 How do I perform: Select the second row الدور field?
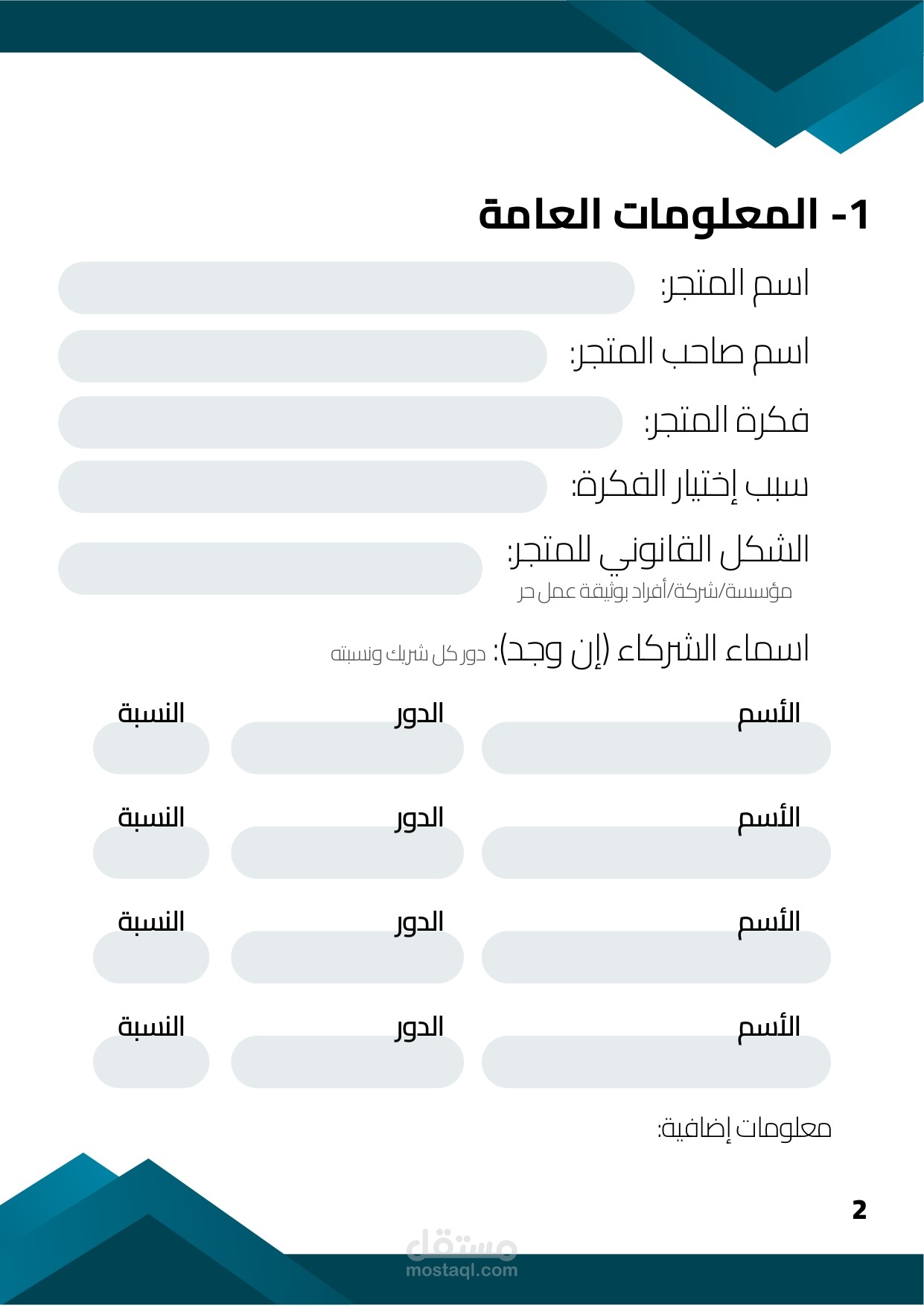pos(347,853)
